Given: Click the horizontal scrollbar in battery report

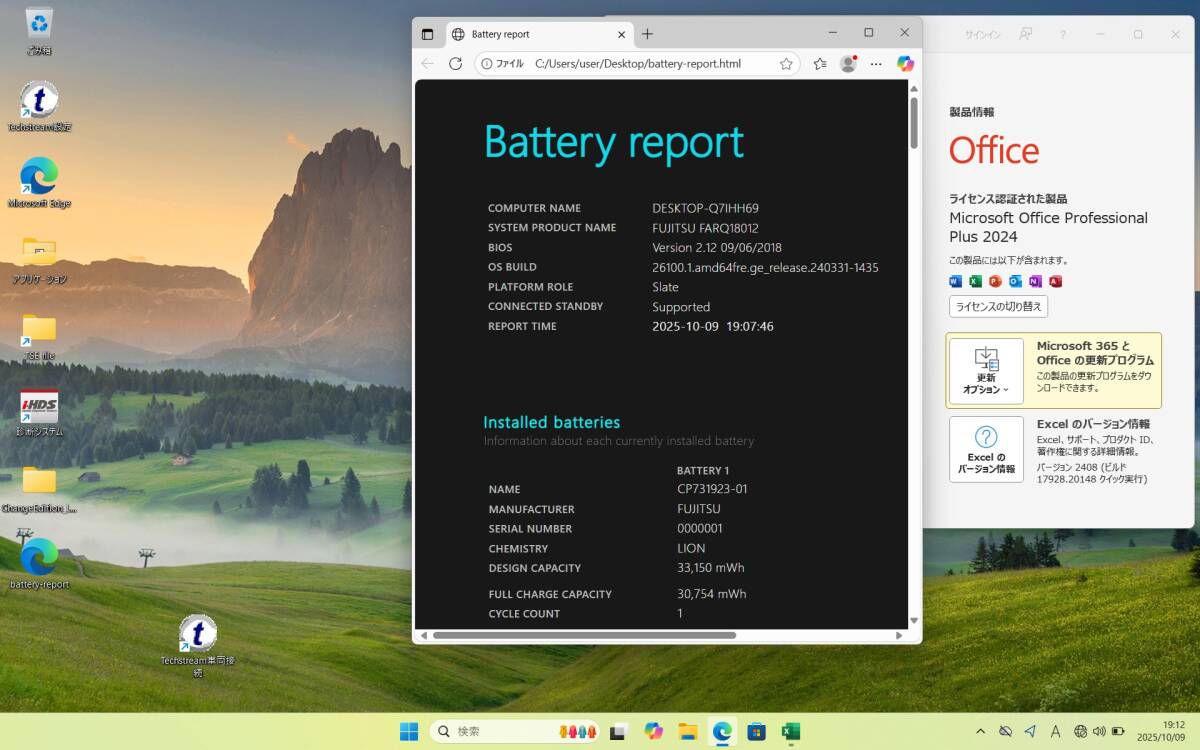Looking at the screenshot, I should pos(584,635).
